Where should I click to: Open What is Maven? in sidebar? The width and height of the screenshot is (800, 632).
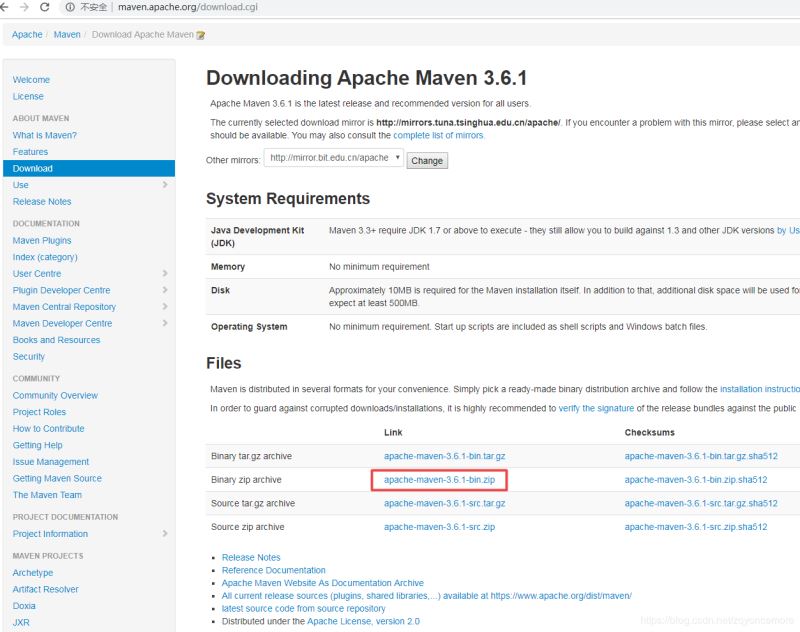pyautogui.click(x=44, y=135)
